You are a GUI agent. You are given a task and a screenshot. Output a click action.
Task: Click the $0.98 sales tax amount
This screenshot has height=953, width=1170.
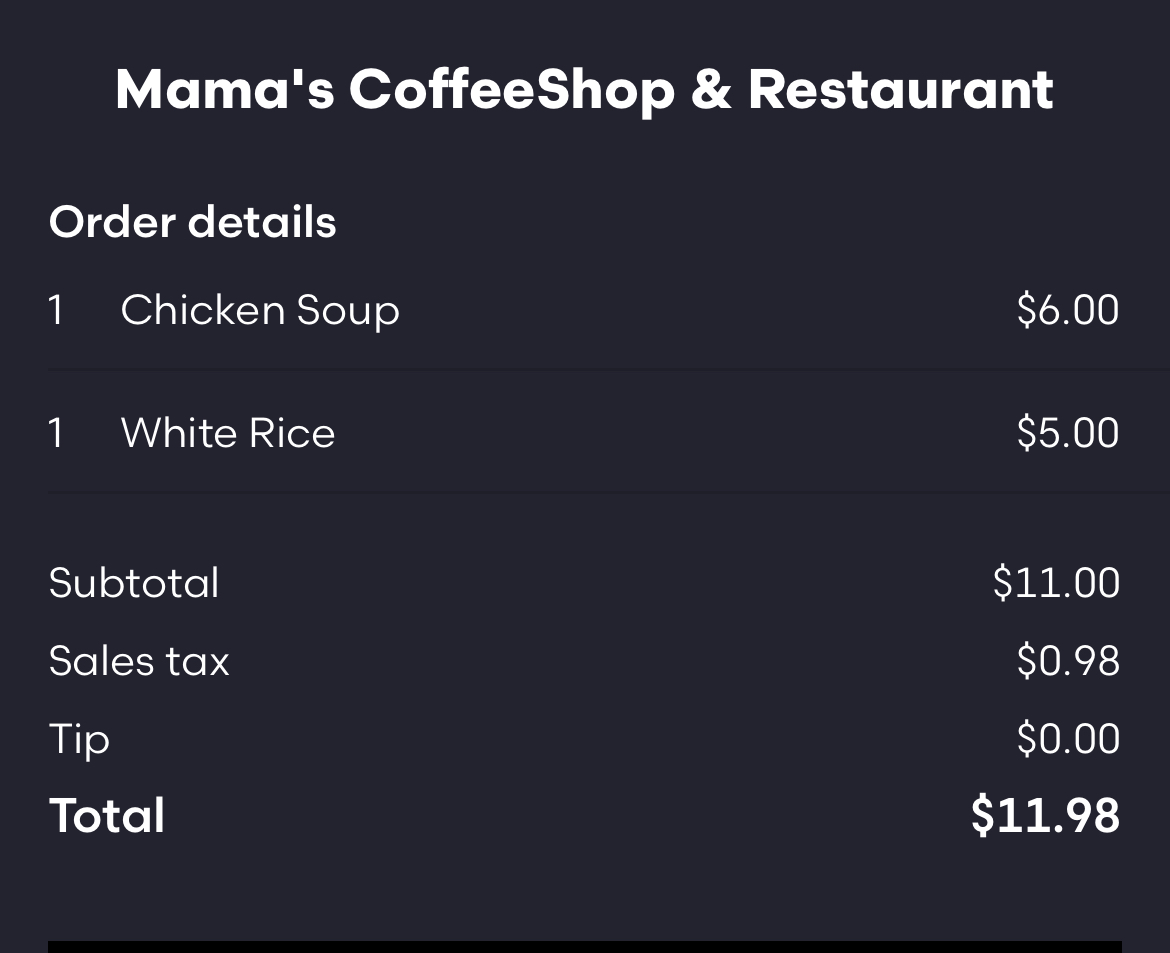(1067, 661)
